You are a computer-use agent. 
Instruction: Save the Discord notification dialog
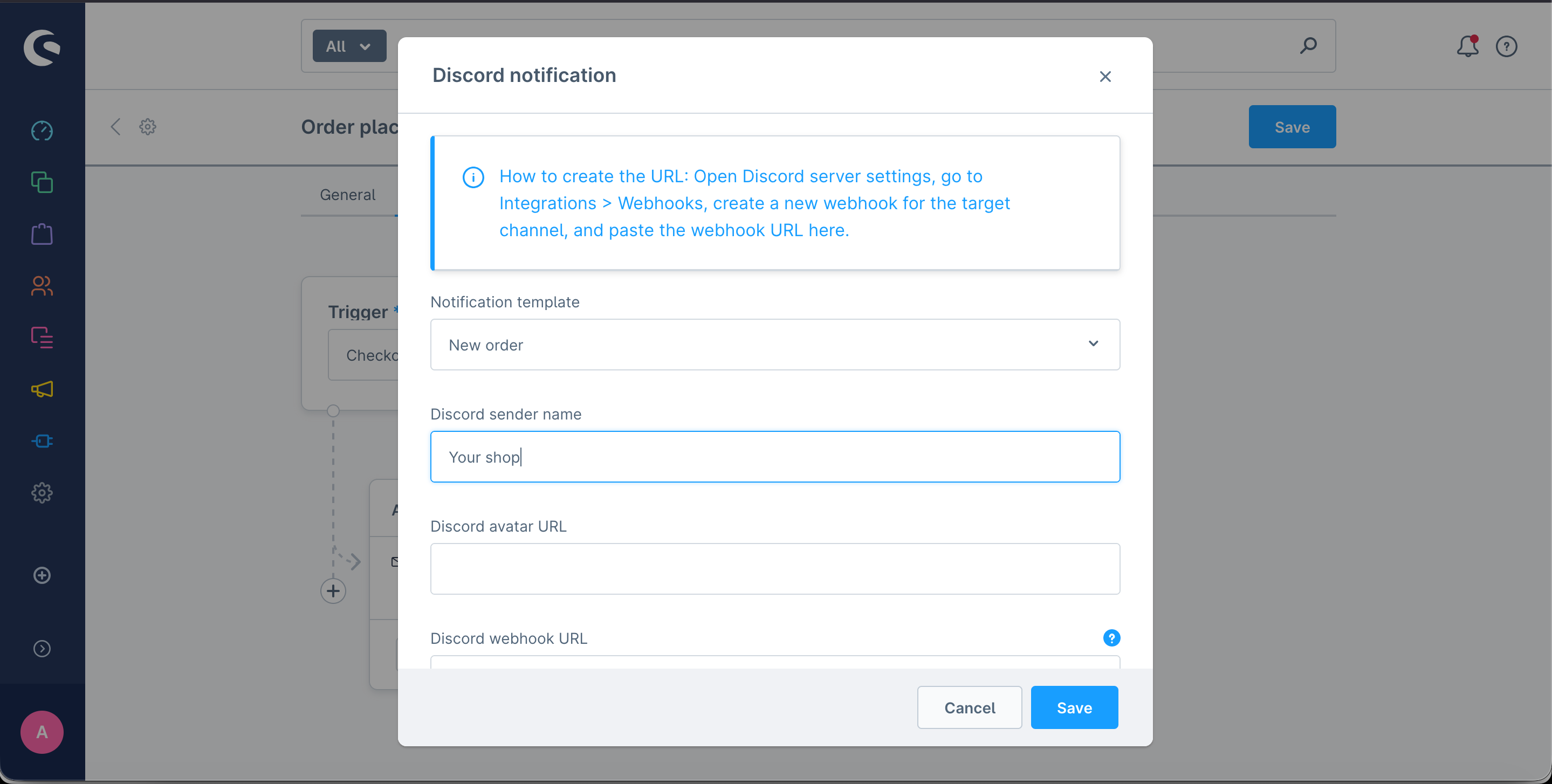click(x=1074, y=707)
